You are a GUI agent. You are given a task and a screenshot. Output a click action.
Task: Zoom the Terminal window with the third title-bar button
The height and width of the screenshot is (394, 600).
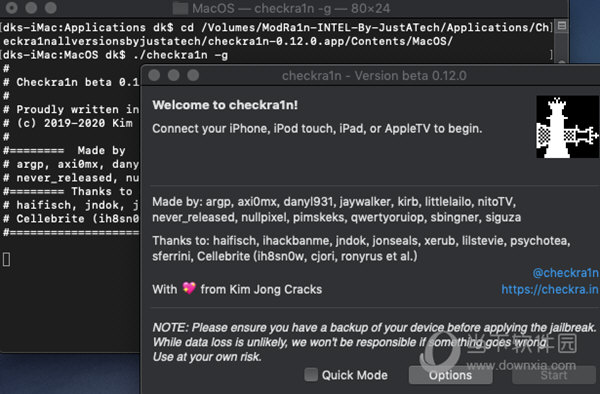pos(51,8)
